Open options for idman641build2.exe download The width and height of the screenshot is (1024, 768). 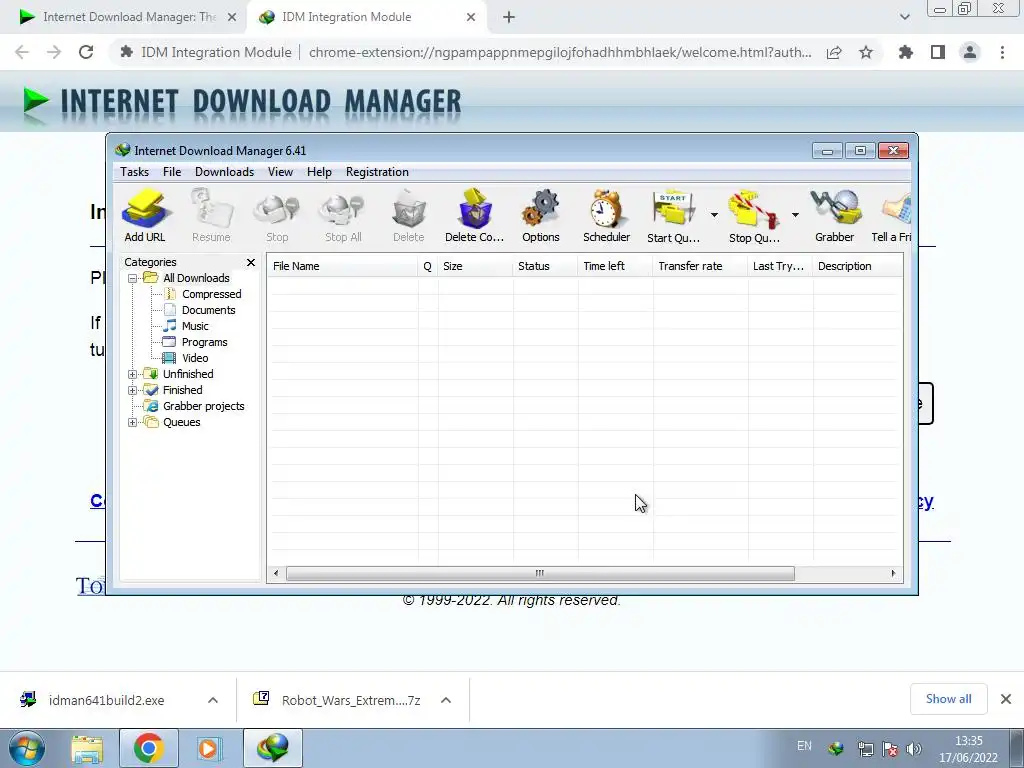[x=213, y=700]
